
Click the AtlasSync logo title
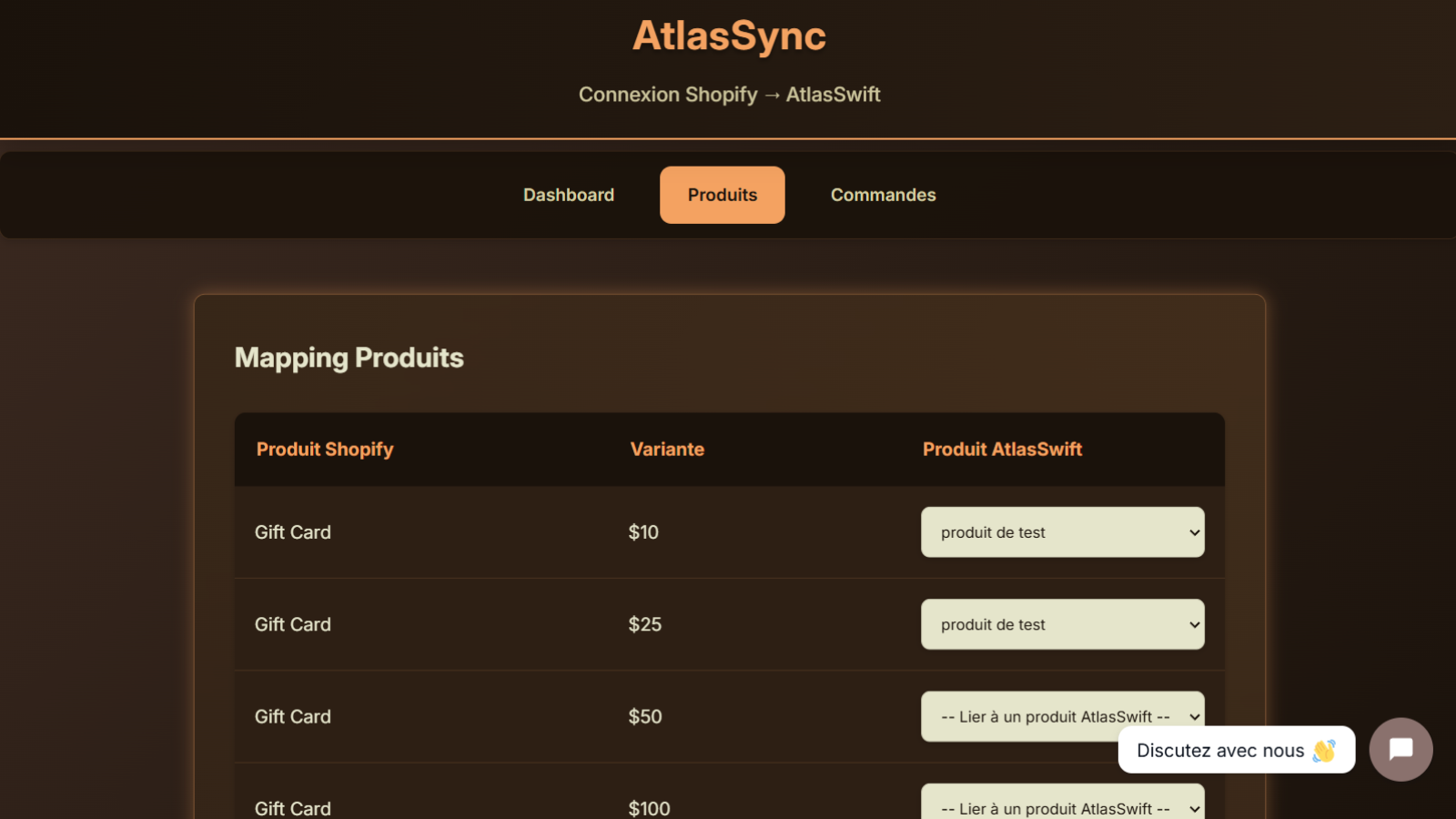[729, 36]
